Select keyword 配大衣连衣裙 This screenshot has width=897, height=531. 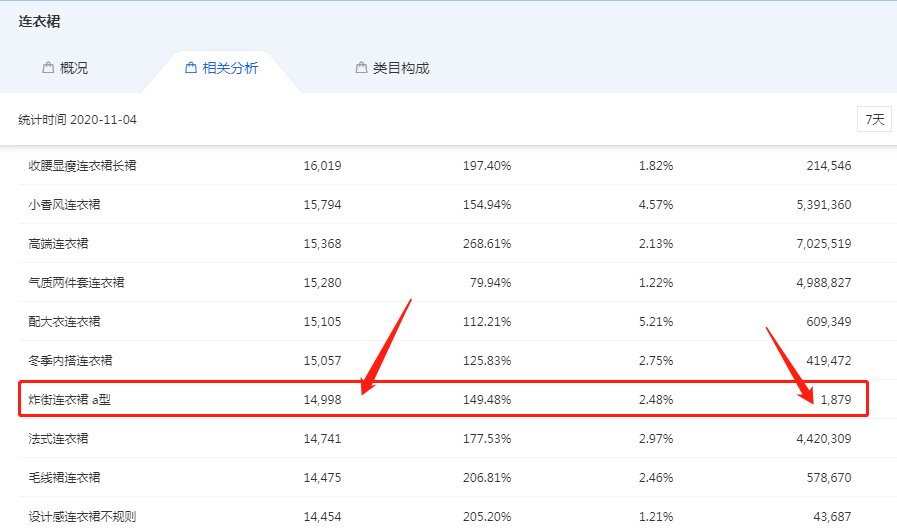point(64,322)
